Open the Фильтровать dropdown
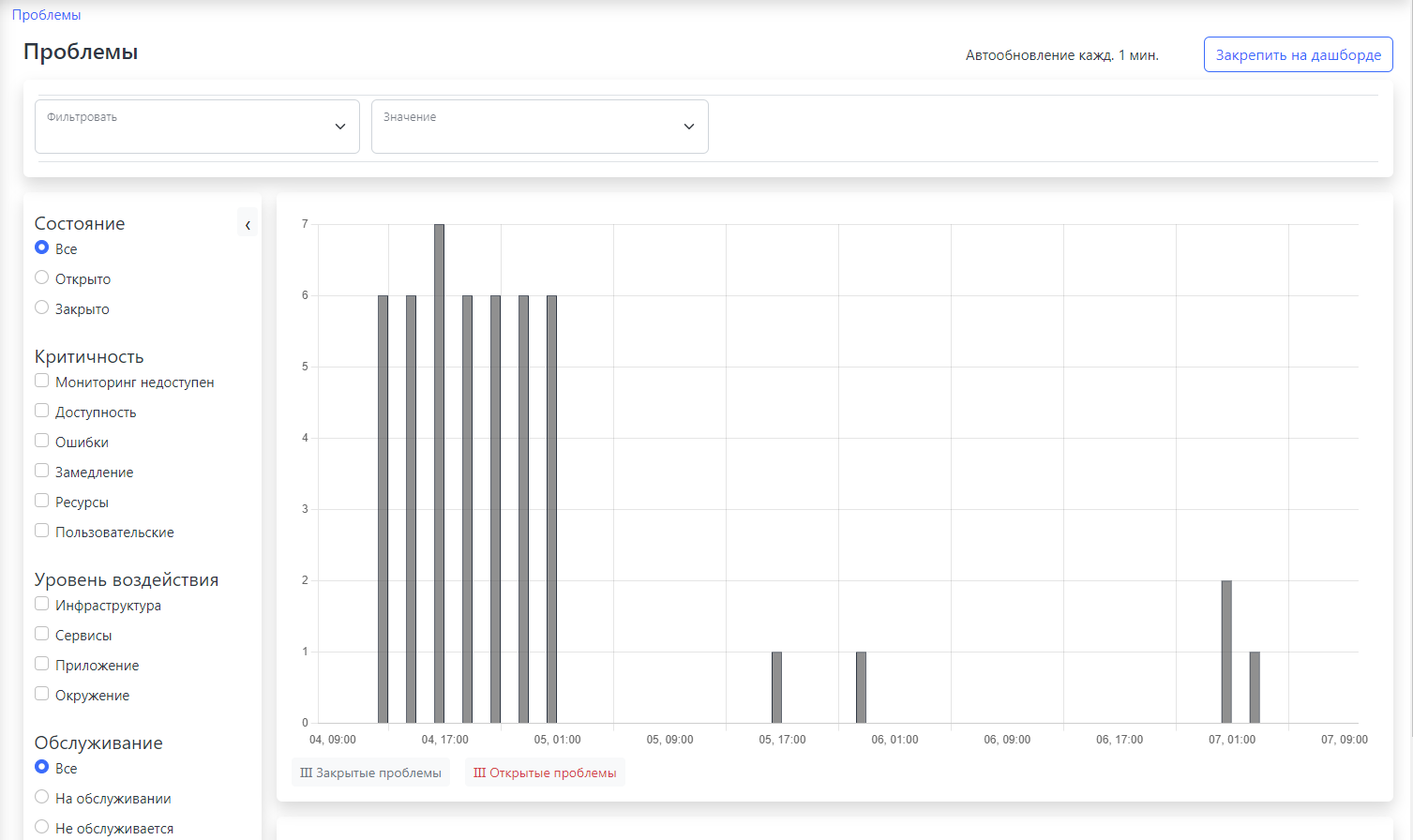Screen dimensions: 1413x840 [x=197, y=127]
